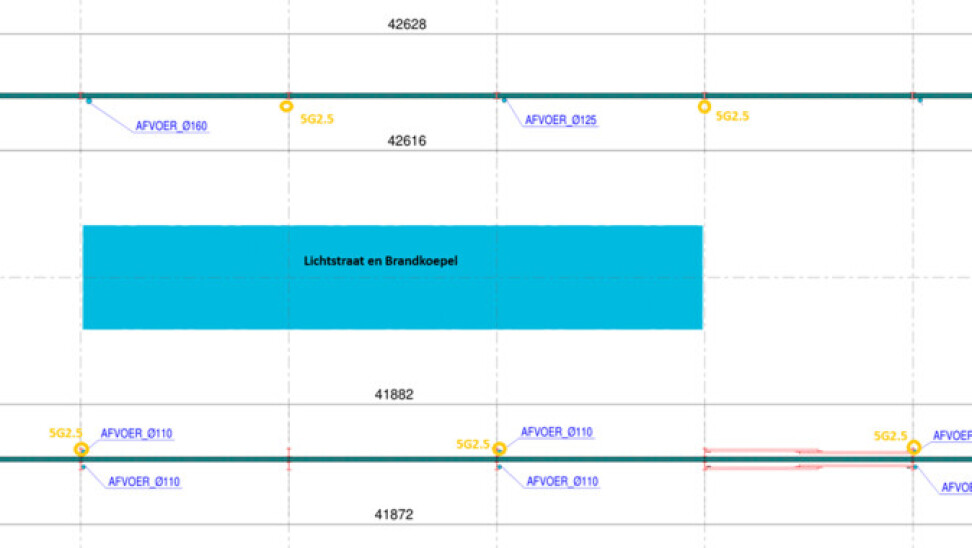Click the orange 5G2.5 text below the top-left circle

pos(317,119)
